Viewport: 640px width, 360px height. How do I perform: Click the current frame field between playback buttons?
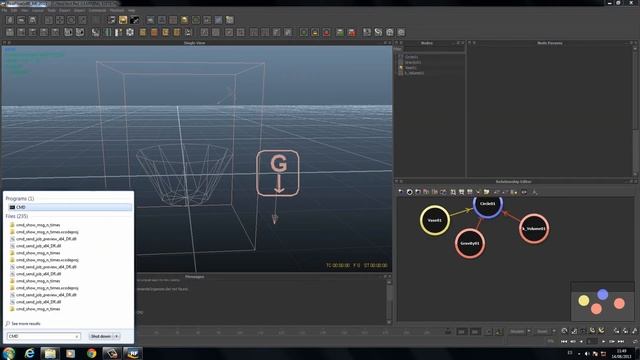pos(592,341)
